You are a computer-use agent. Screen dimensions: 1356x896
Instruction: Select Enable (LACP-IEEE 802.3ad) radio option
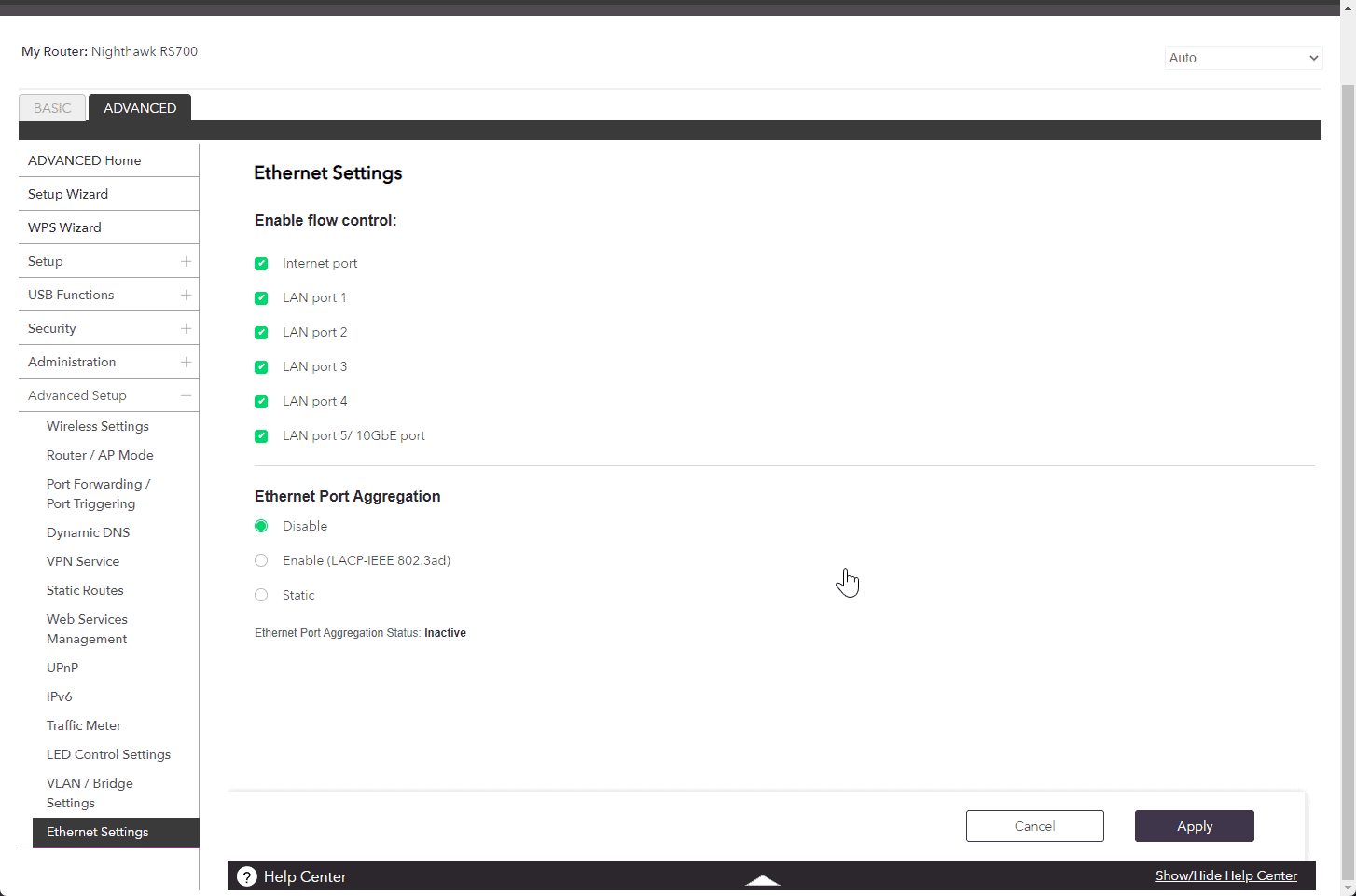pos(261,560)
